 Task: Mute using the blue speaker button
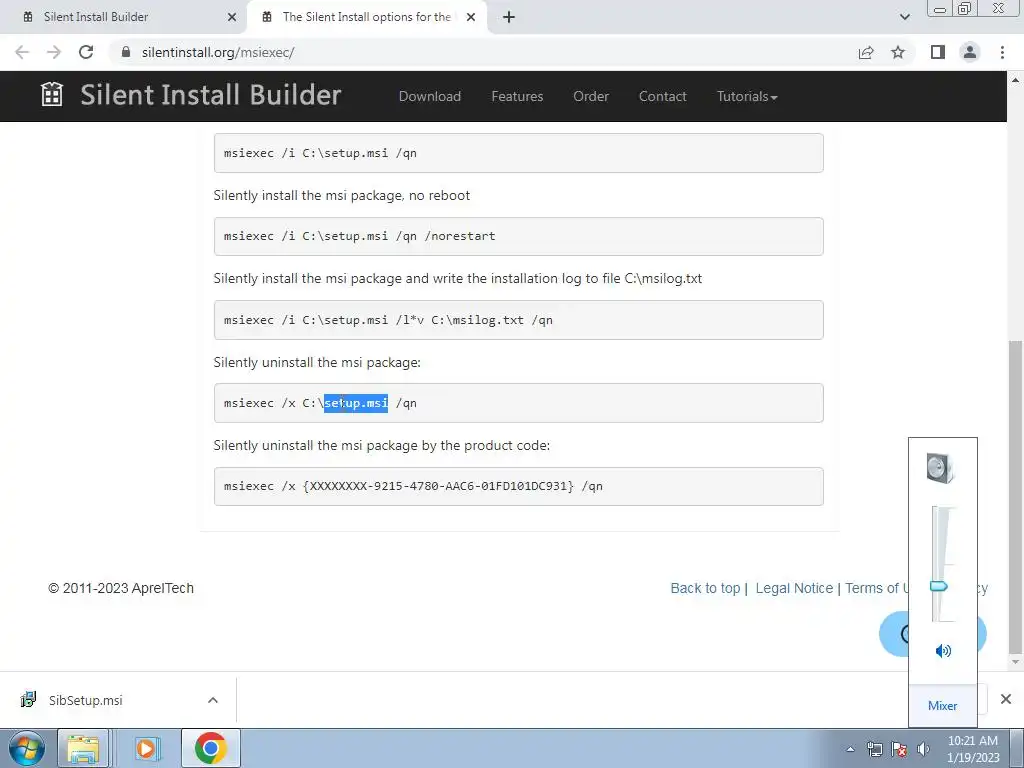click(943, 650)
